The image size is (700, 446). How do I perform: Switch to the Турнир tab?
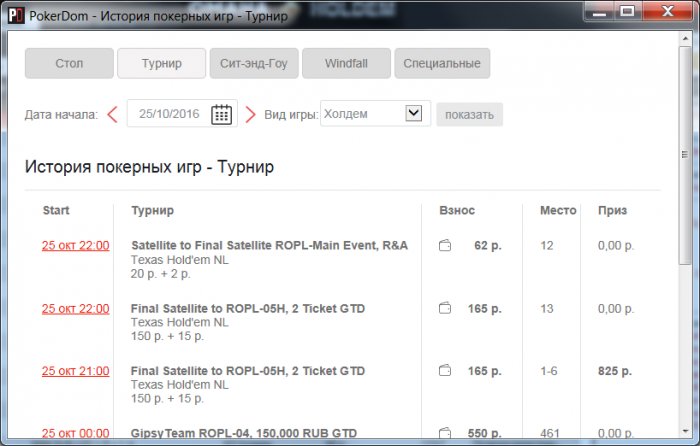point(162,63)
